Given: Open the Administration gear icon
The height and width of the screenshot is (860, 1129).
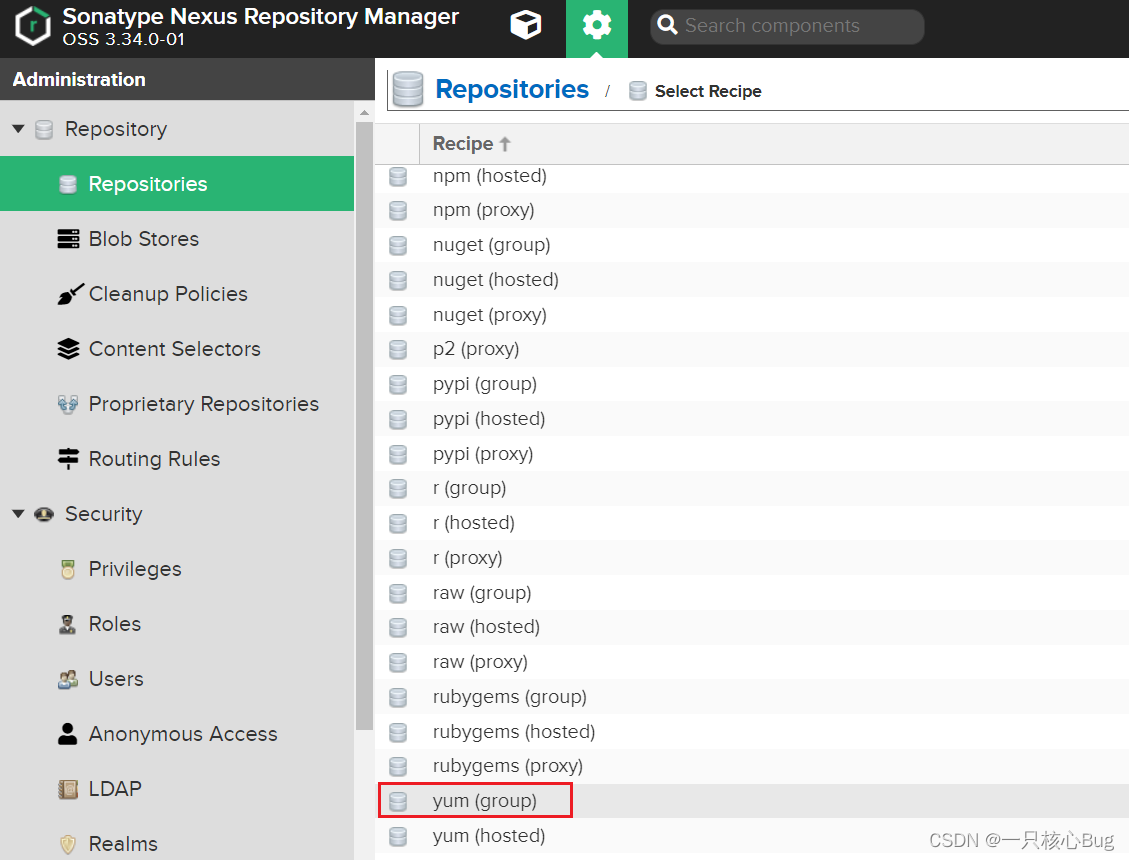Looking at the screenshot, I should point(596,27).
